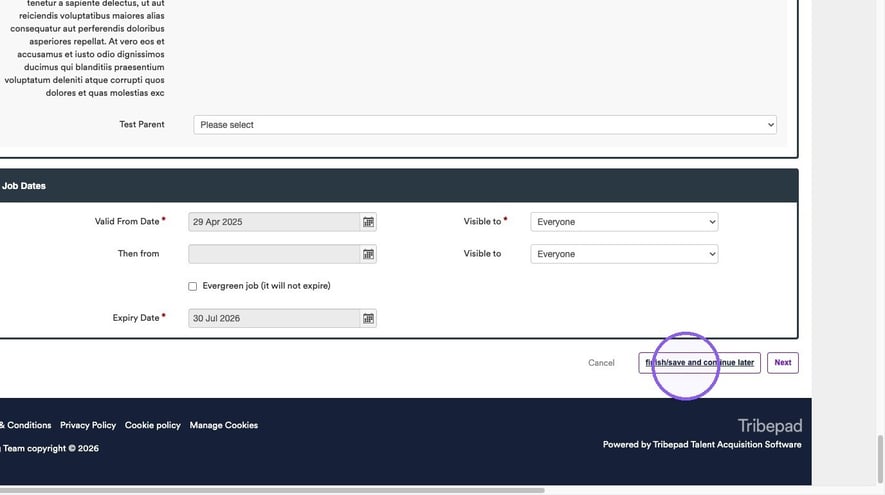Click the Evergreen job label text
This screenshot has height=495, width=885.
266,286
